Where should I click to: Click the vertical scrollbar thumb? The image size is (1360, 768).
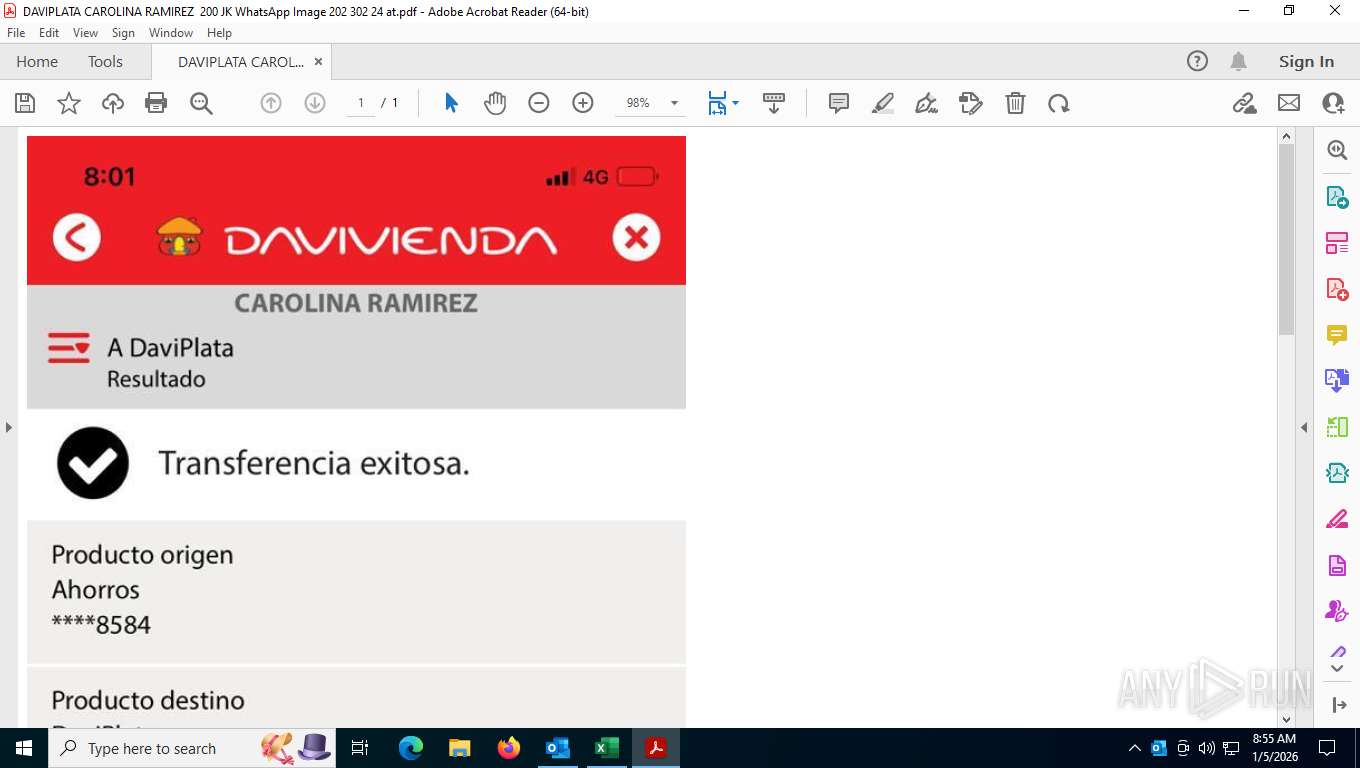point(1287,240)
